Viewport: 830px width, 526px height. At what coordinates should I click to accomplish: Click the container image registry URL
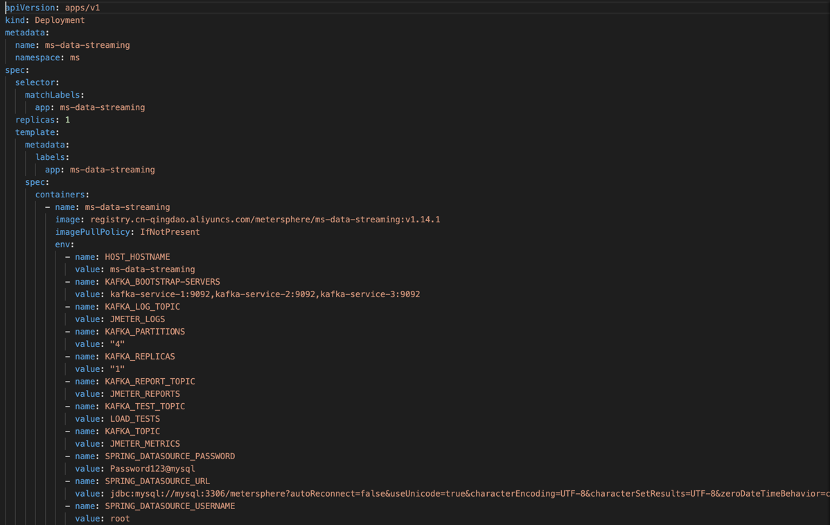tap(265, 220)
